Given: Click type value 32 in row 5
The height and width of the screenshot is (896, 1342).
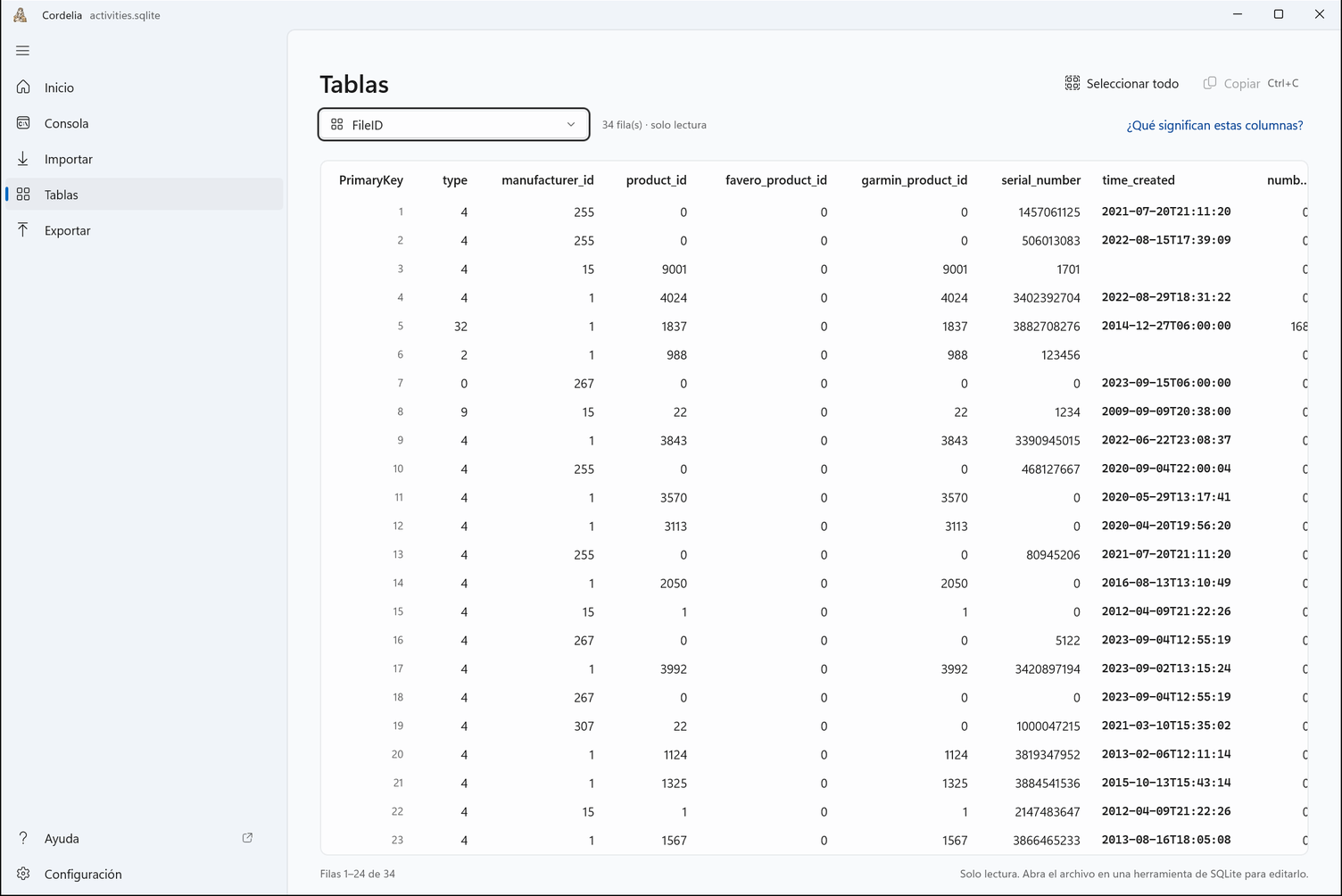Looking at the screenshot, I should (460, 327).
